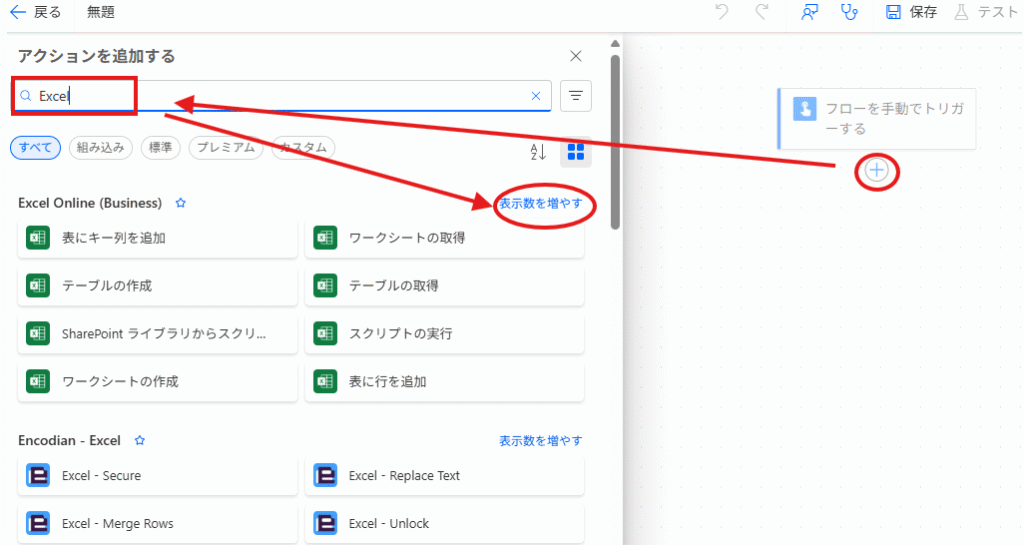1024x545 pixels.
Task: Sort results alphabetically with A-Z icon
Action: 538,151
